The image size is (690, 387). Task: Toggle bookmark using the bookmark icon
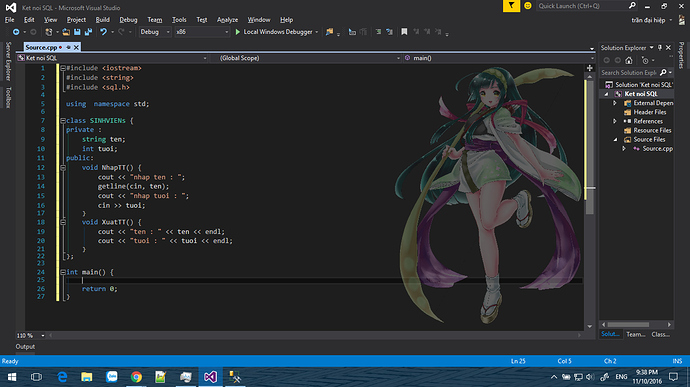pyautogui.click(x=404, y=32)
